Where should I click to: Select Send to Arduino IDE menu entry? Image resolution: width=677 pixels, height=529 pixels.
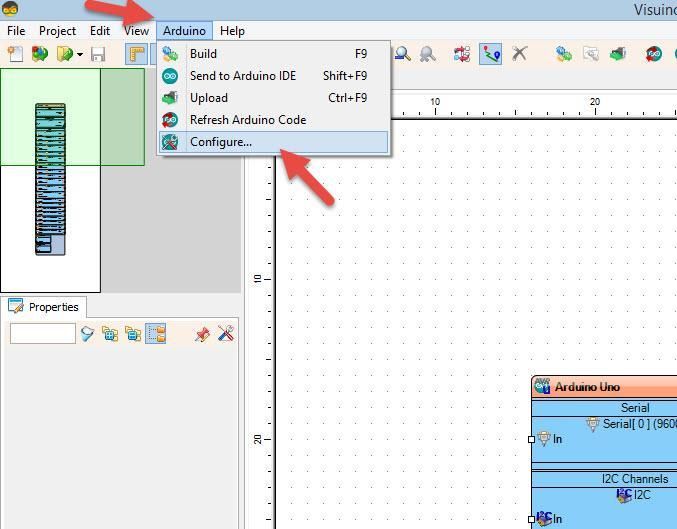pyautogui.click(x=274, y=76)
